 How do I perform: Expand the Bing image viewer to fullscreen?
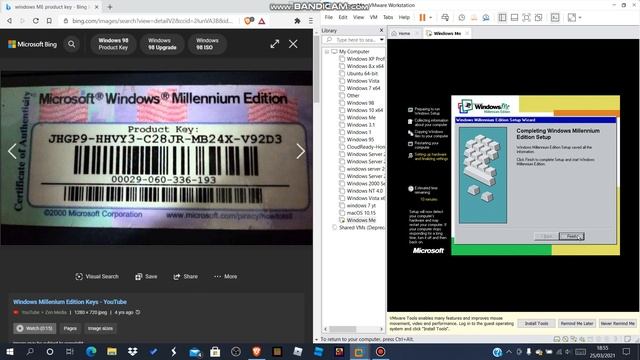pos(275,44)
